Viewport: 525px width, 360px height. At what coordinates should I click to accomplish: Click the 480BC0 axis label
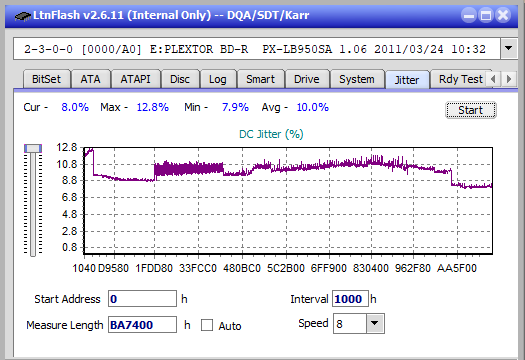pyautogui.click(x=242, y=268)
